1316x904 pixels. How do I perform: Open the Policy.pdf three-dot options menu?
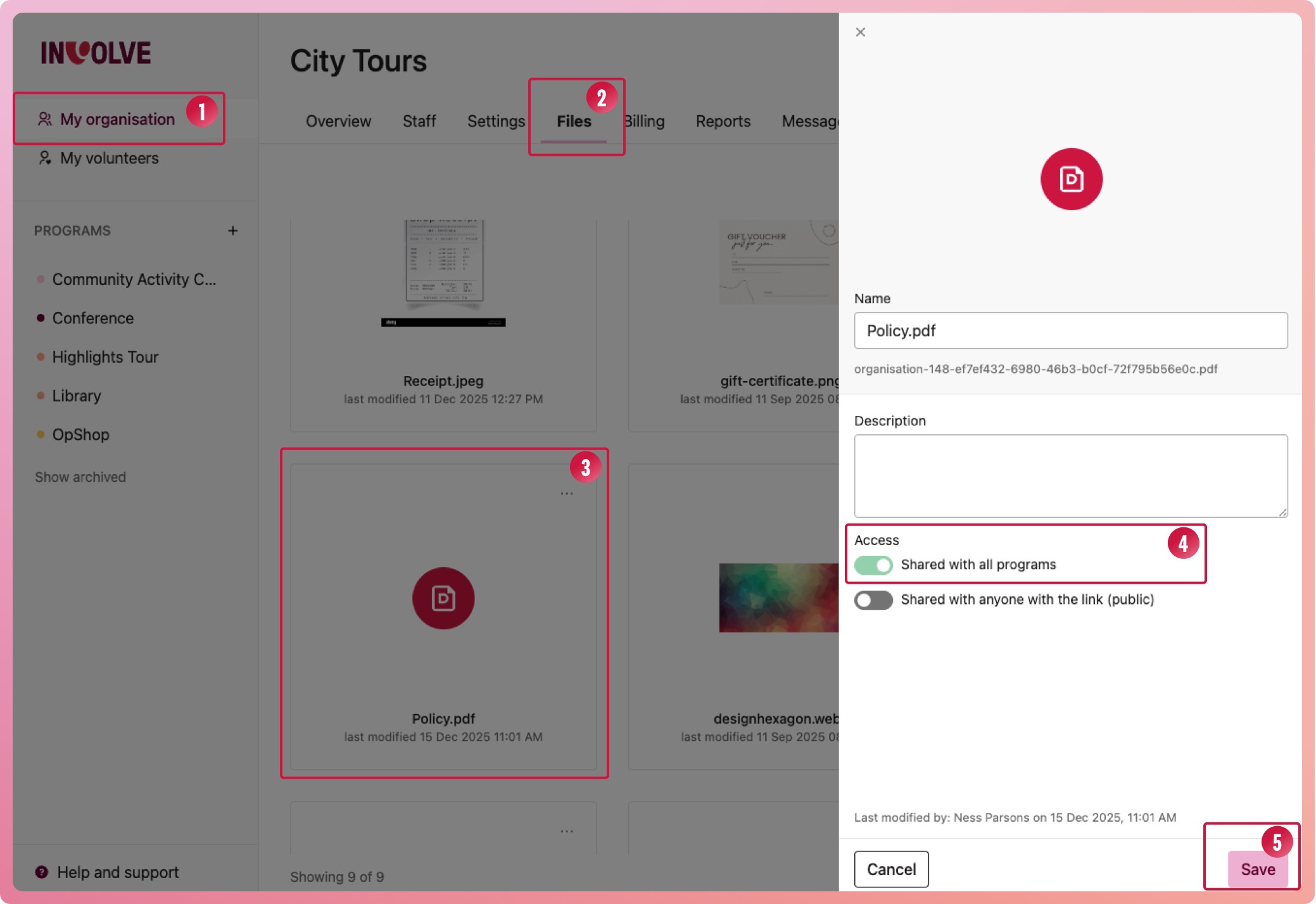click(x=566, y=494)
